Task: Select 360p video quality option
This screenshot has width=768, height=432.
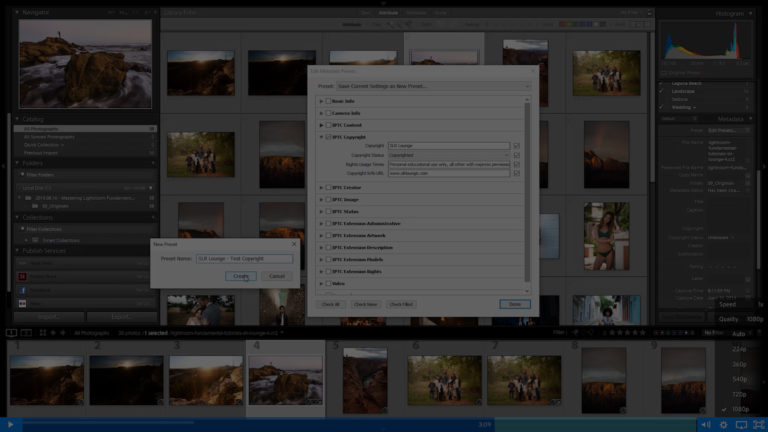Action: (740, 364)
